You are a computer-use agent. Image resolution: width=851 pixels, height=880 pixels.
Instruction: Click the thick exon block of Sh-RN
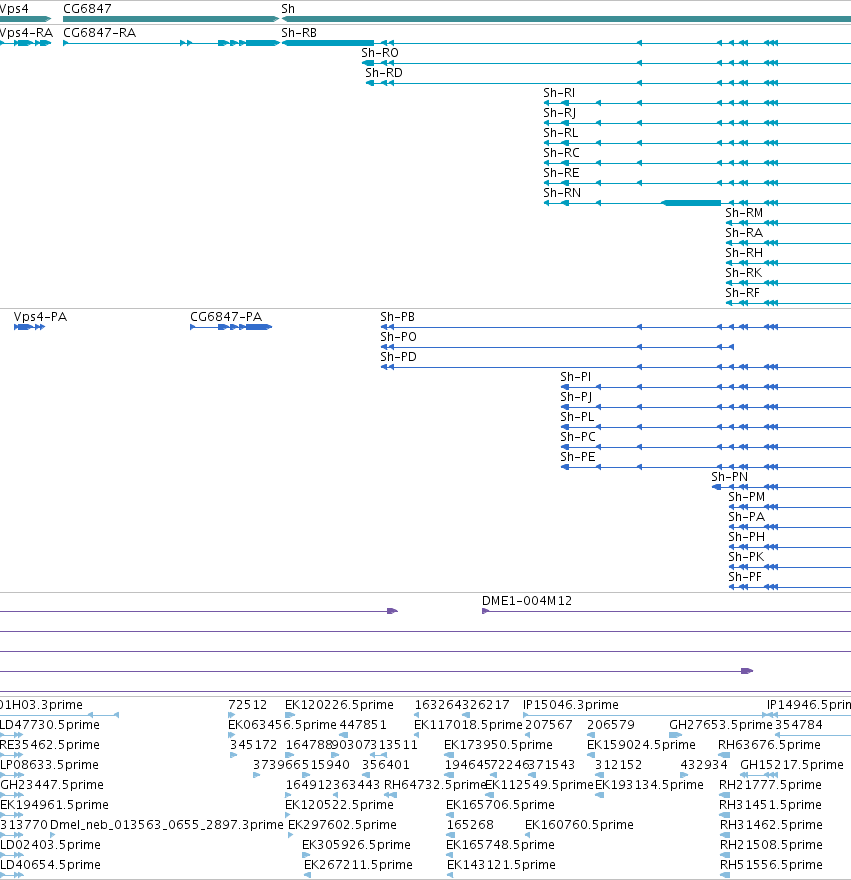(x=691, y=203)
